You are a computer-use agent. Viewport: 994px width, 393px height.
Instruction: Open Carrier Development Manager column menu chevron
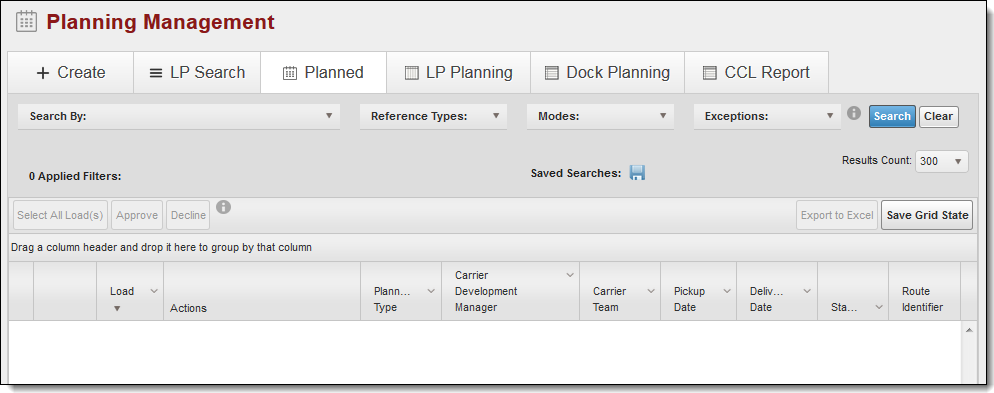tap(569, 275)
